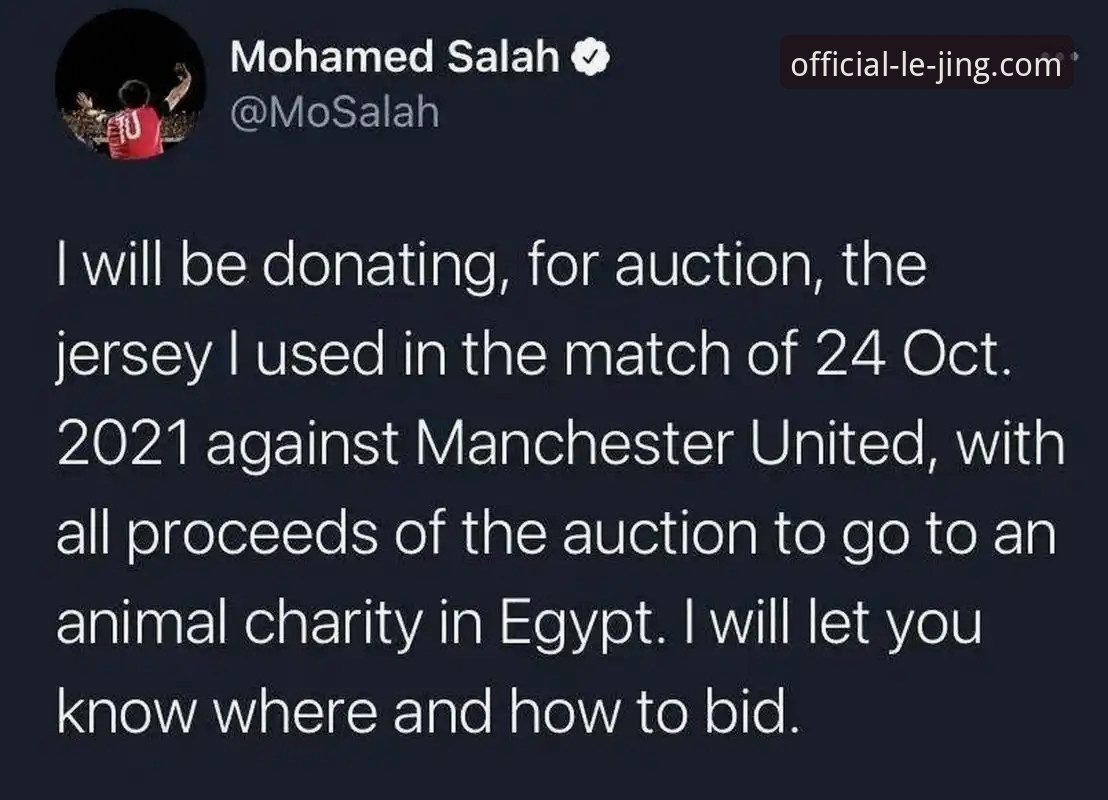Viewport: 1108px width, 800px height.
Task: Select the word "Manchester" in the tweet
Action: 574,443
